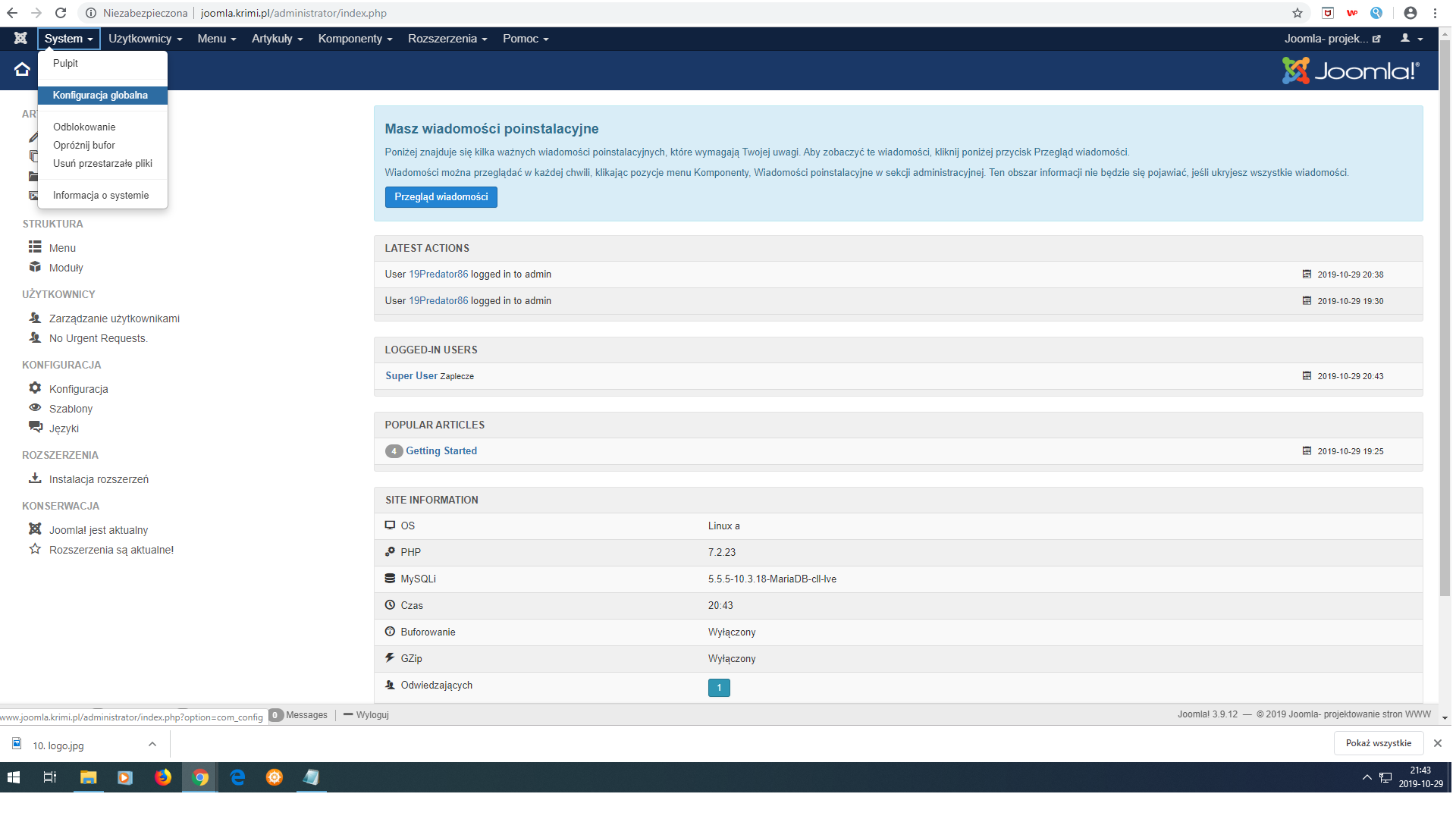This screenshot has height=819, width=1456.
Task: Bookmark the page with the star icon
Action: pyautogui.click(x=1298, y=13)
